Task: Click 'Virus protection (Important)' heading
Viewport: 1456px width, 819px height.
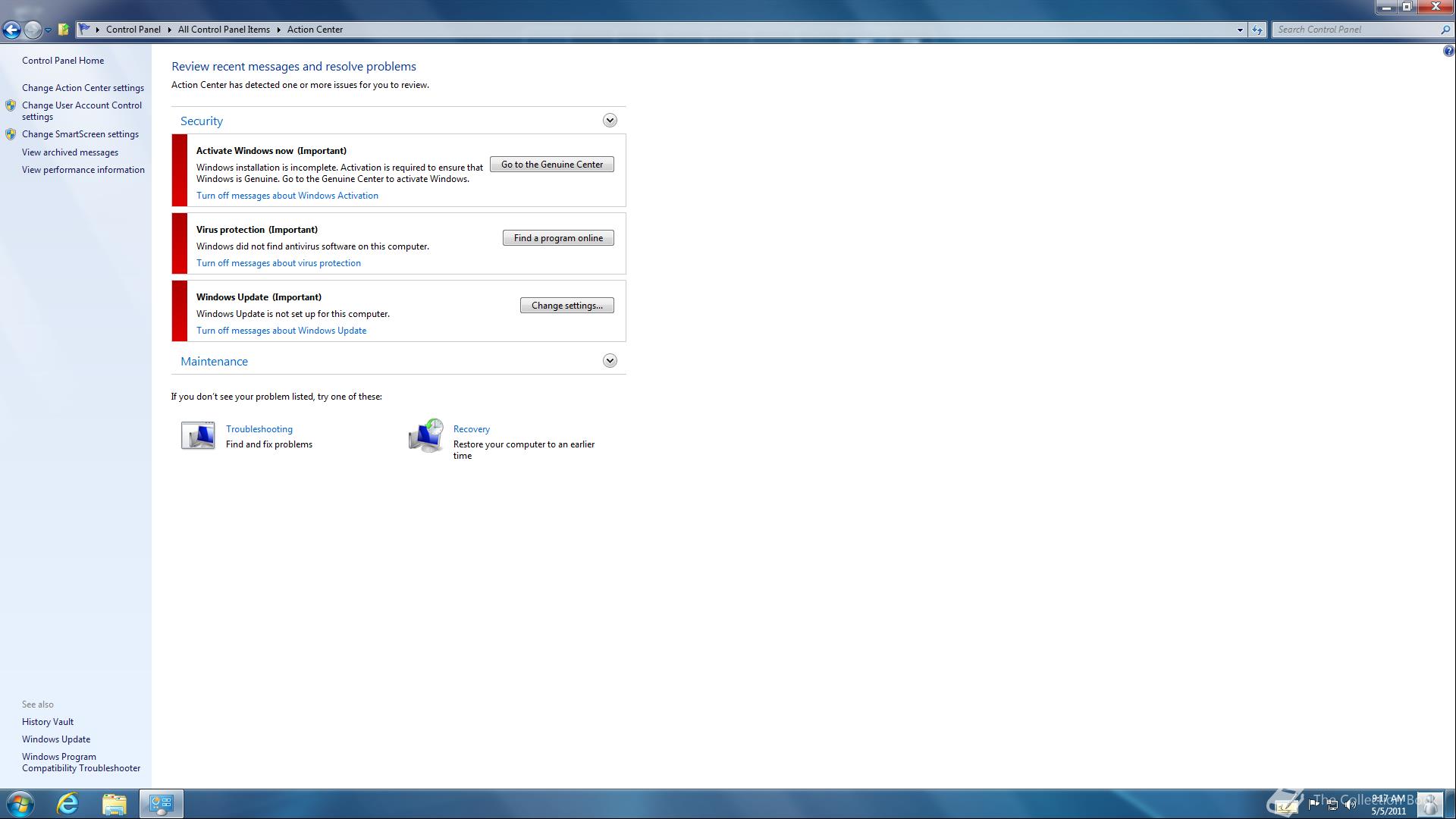Action: 257,230
